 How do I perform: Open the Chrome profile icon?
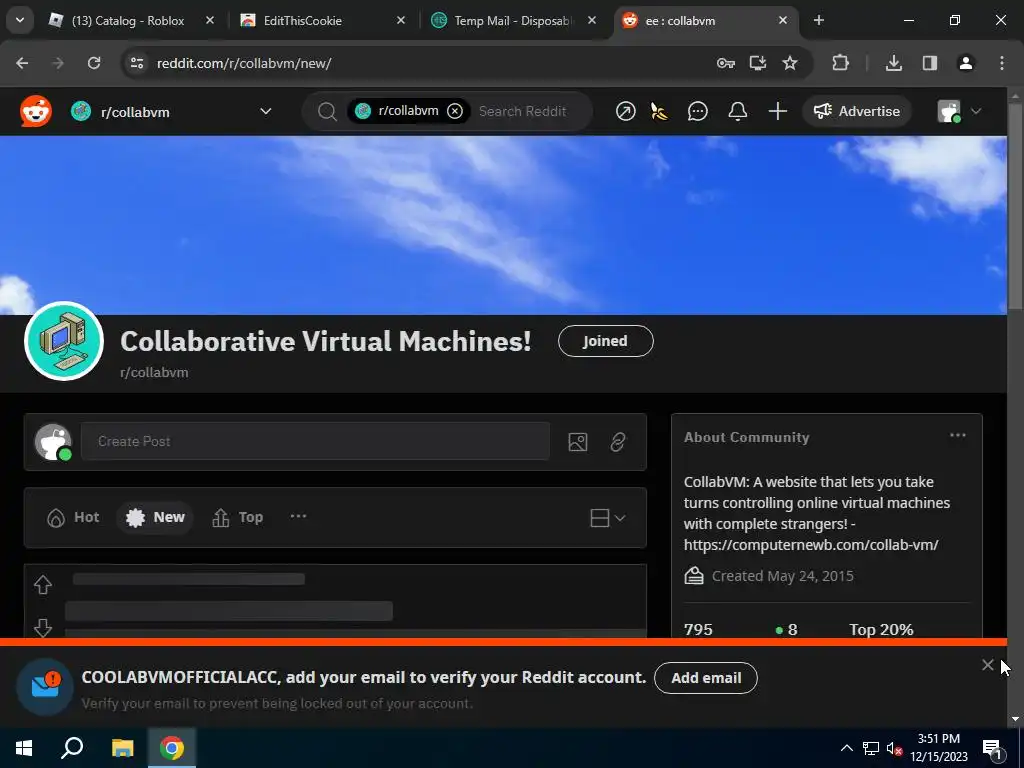pyautogui.click(x=965, y=63)
